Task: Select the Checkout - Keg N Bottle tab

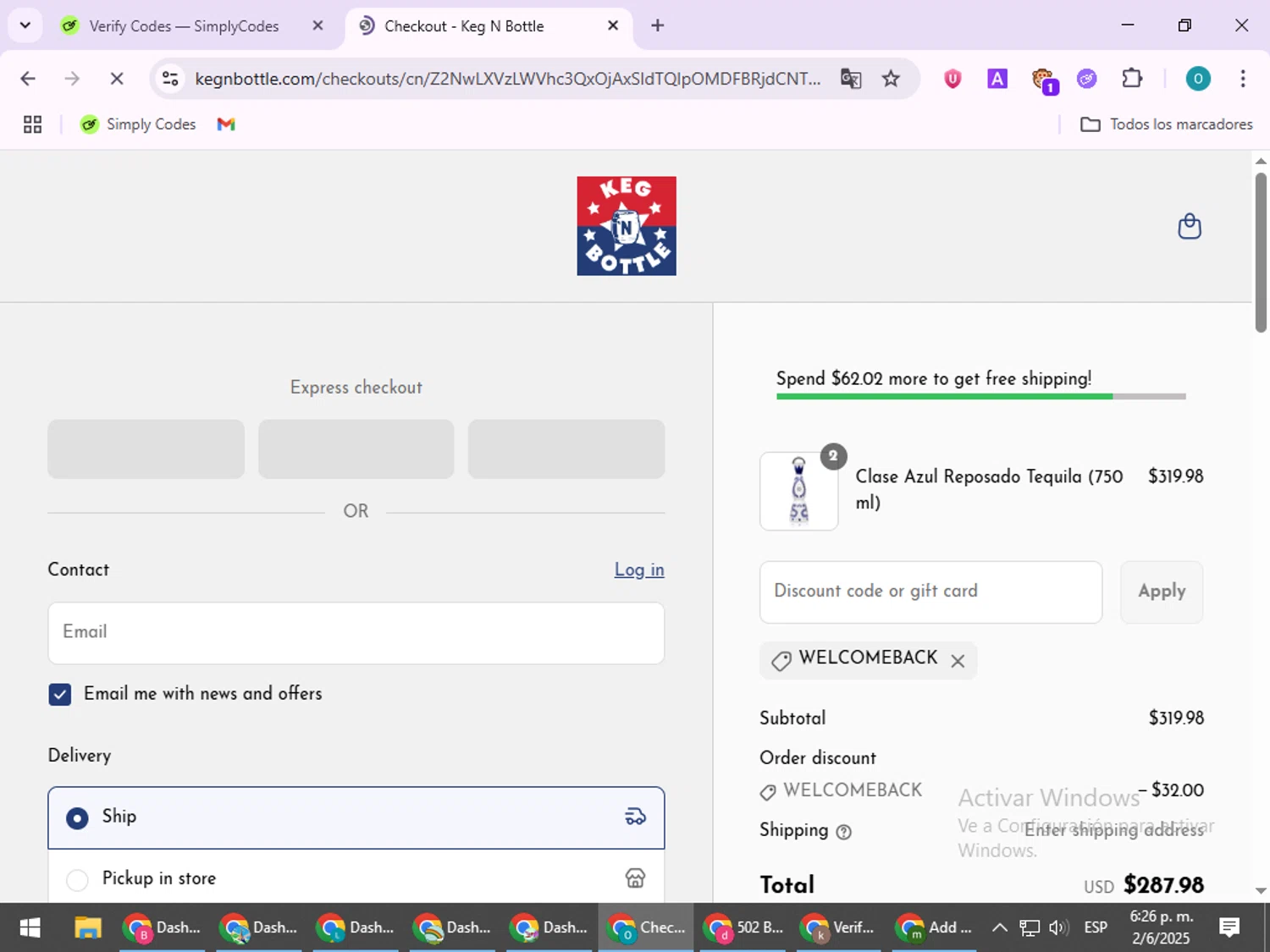Action: (x=488, y=26)
